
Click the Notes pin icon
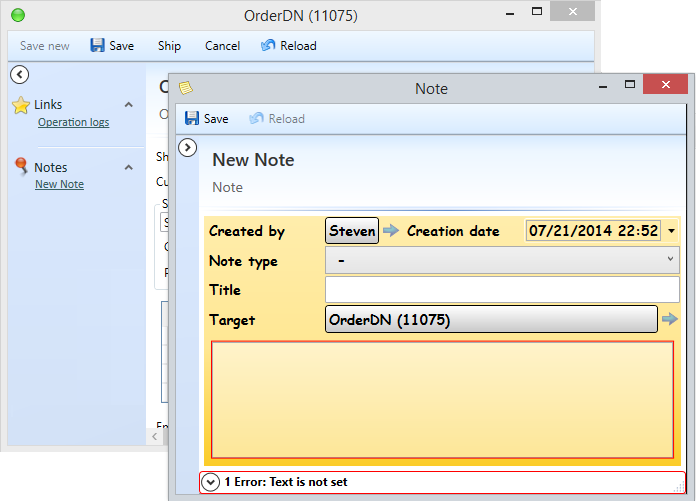point(20,167)
